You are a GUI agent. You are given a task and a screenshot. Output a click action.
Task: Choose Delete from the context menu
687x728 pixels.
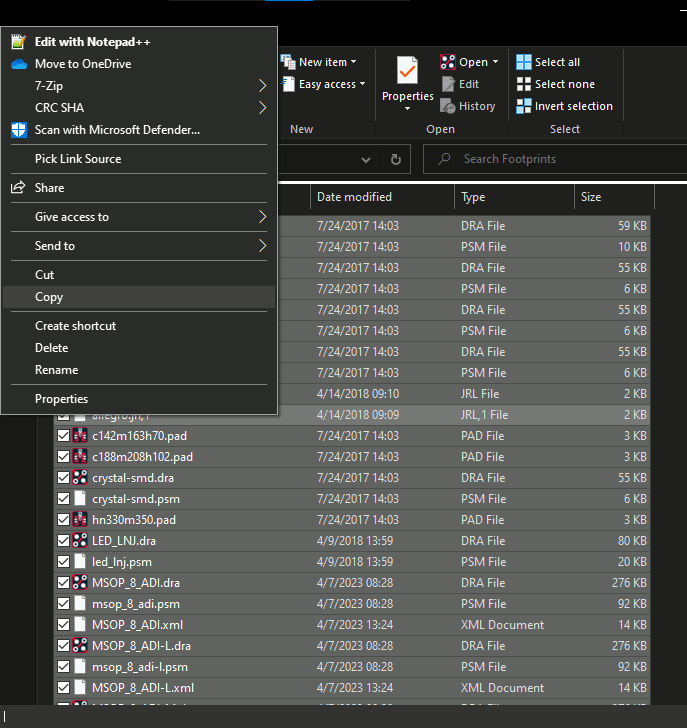tap(139, 348)
